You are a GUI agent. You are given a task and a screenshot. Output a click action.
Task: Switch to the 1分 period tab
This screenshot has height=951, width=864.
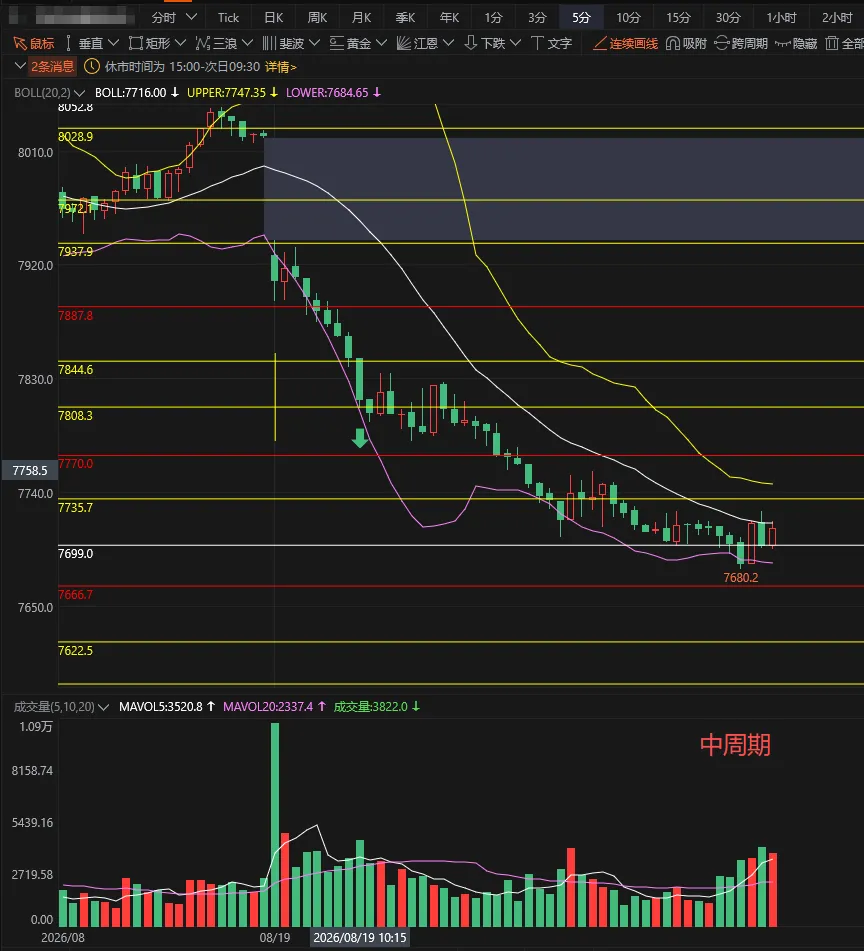[x=493, y=18]
